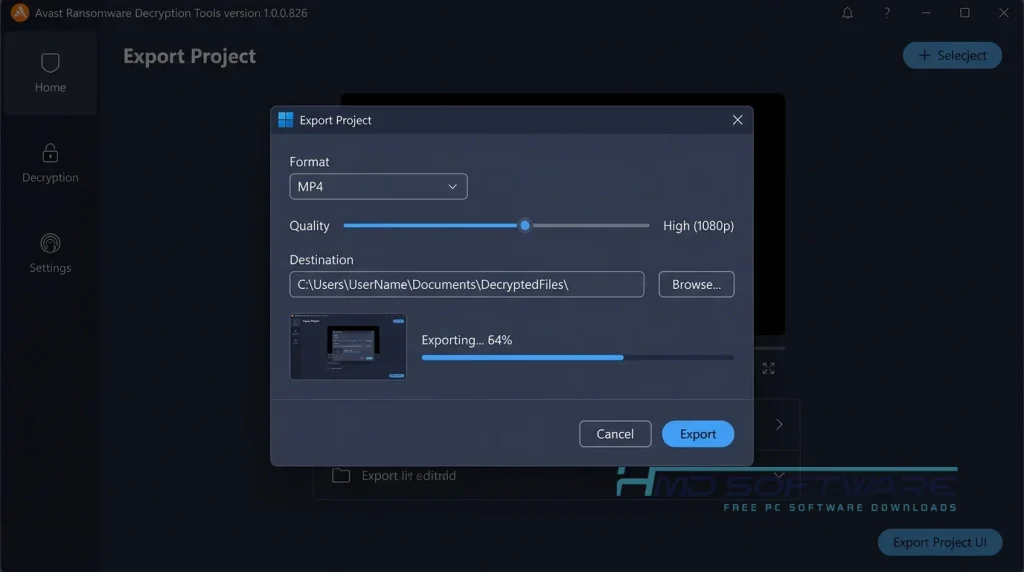Open help question mark icon
The image size is (1024, 572).
pos(886,13)
